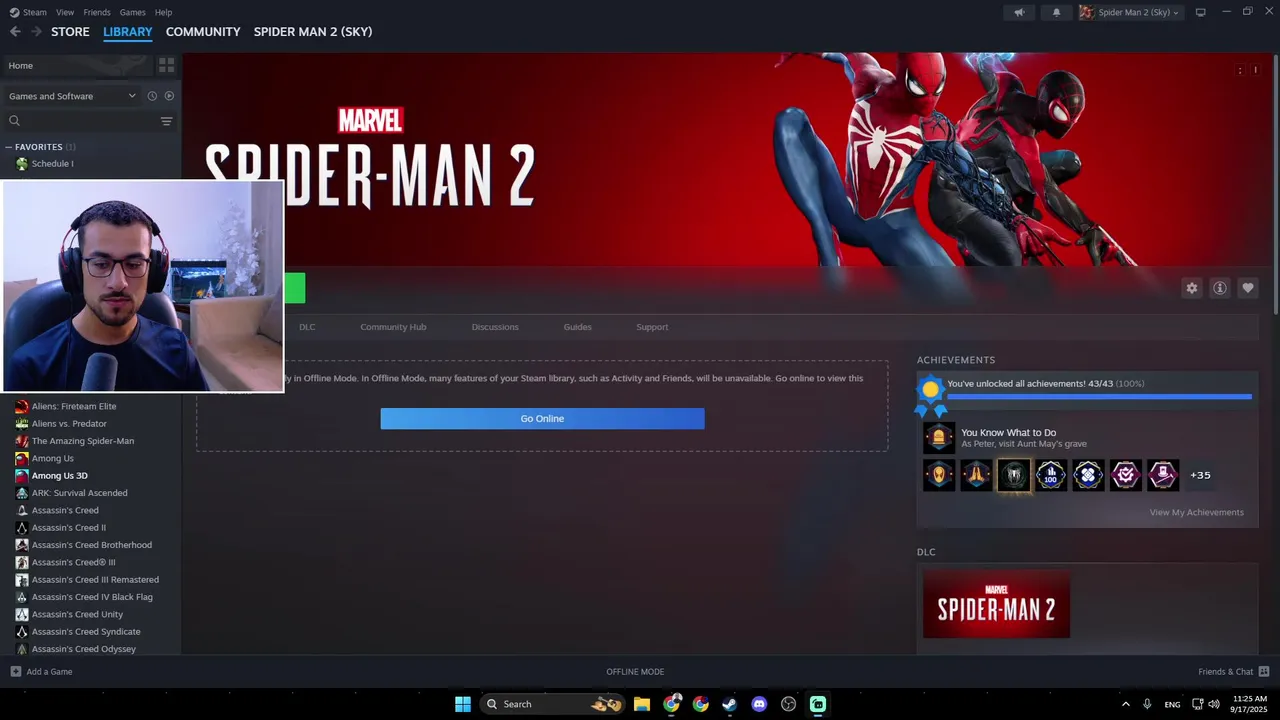Image resolution: width=1280 pixels, height=720 pixels.
Task: Add Spider-Man 2 to favorites heart
Action: [1247, 288]
